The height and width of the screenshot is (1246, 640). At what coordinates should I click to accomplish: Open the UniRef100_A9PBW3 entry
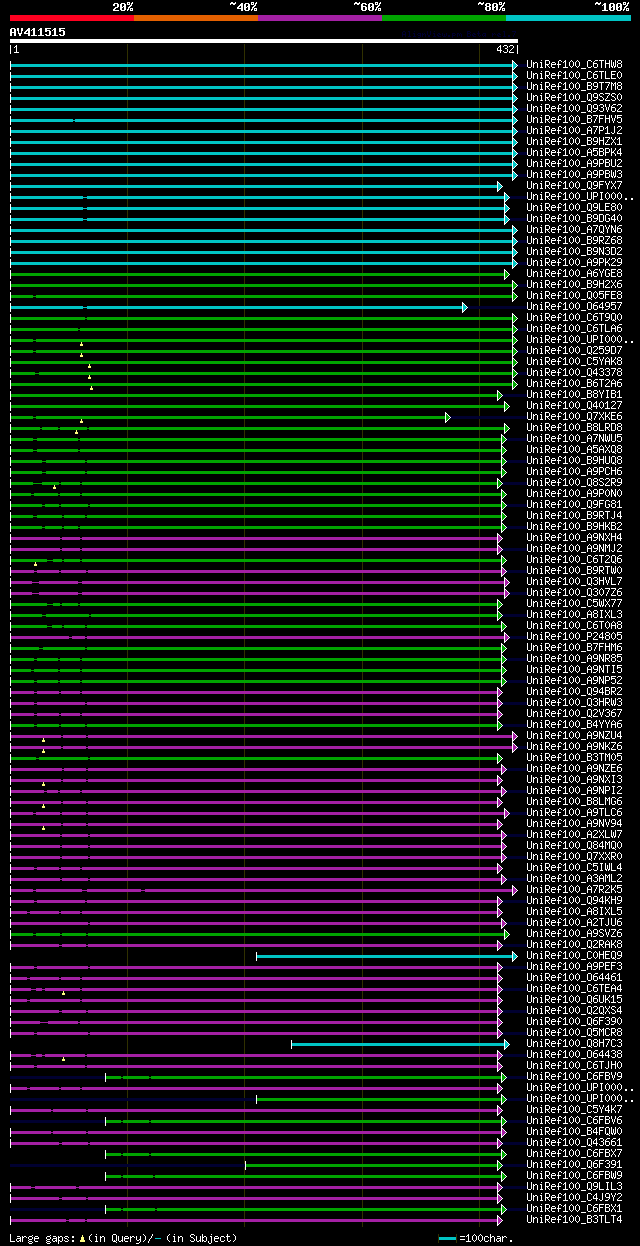pos(574,174)
